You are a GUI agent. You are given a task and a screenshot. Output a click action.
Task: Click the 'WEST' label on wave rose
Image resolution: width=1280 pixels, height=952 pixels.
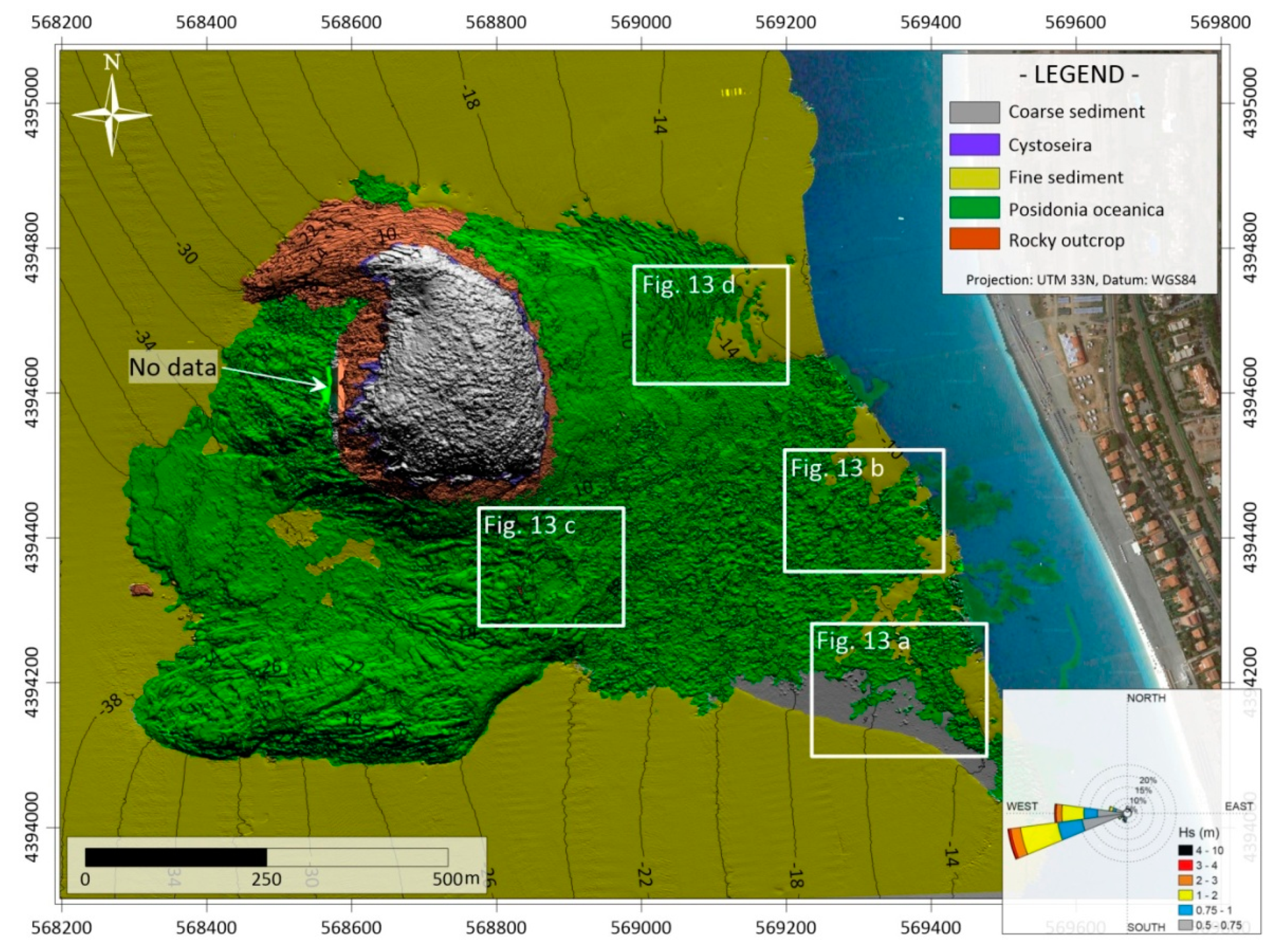coord(1022,806)
